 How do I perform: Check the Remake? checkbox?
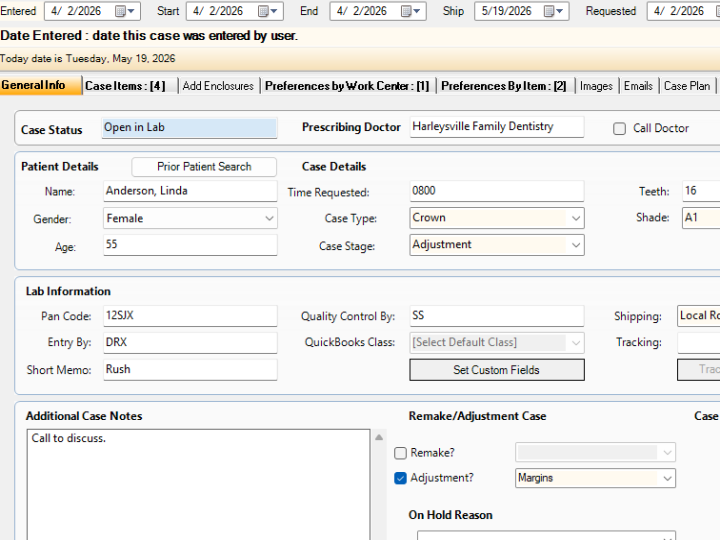point(400,453)
